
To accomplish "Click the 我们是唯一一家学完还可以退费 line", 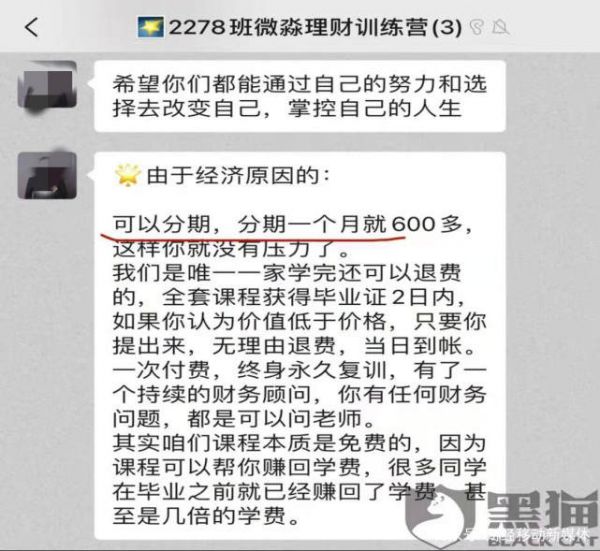I will (x=287, y=273).
